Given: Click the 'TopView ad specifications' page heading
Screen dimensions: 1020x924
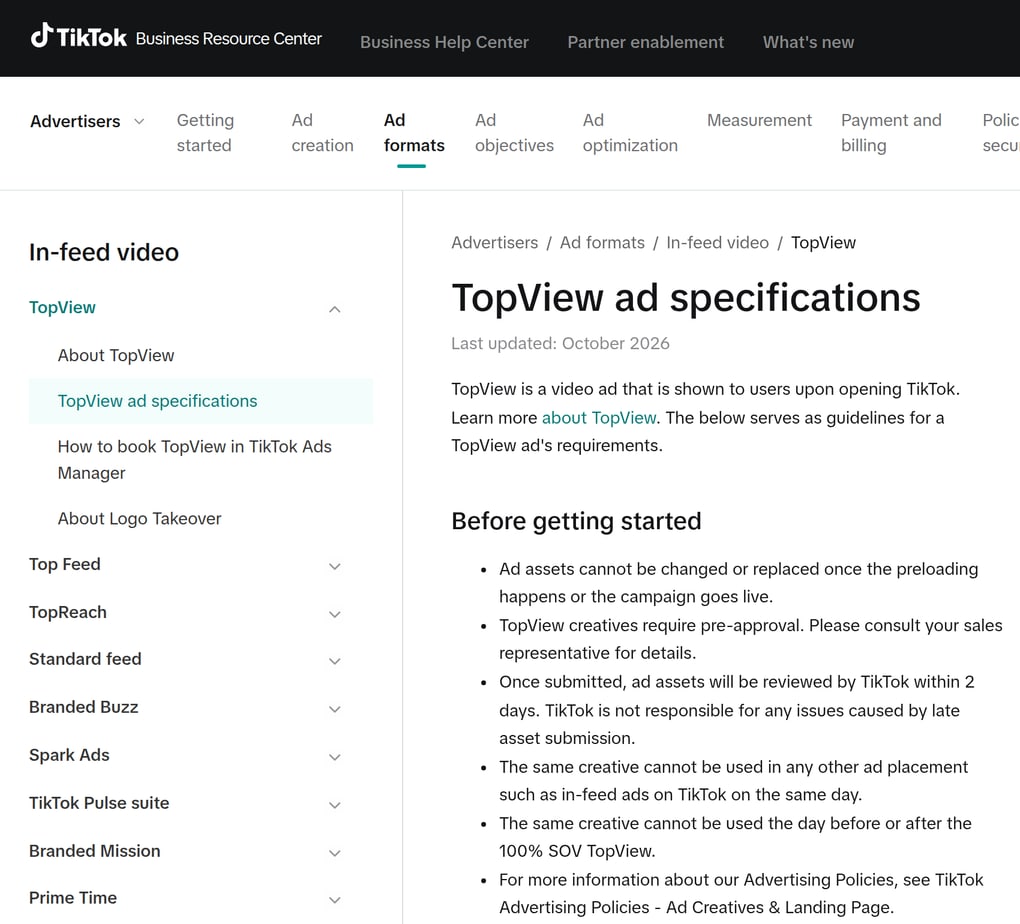Looking at the screenshot, I should (686, 299).
